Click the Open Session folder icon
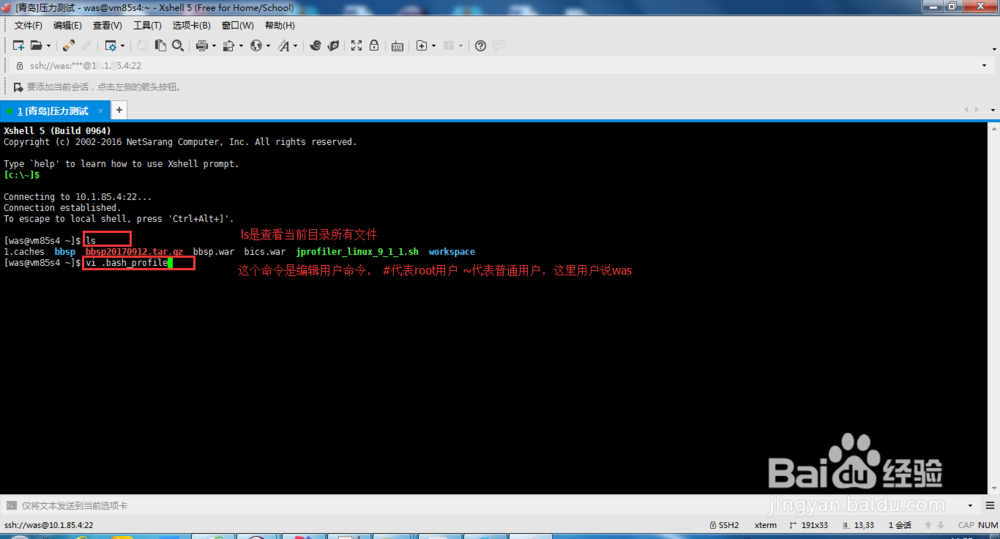Image resolution: width=1000 pixels, height=539 pixels. pyautogui.click(x=36, y=45)
